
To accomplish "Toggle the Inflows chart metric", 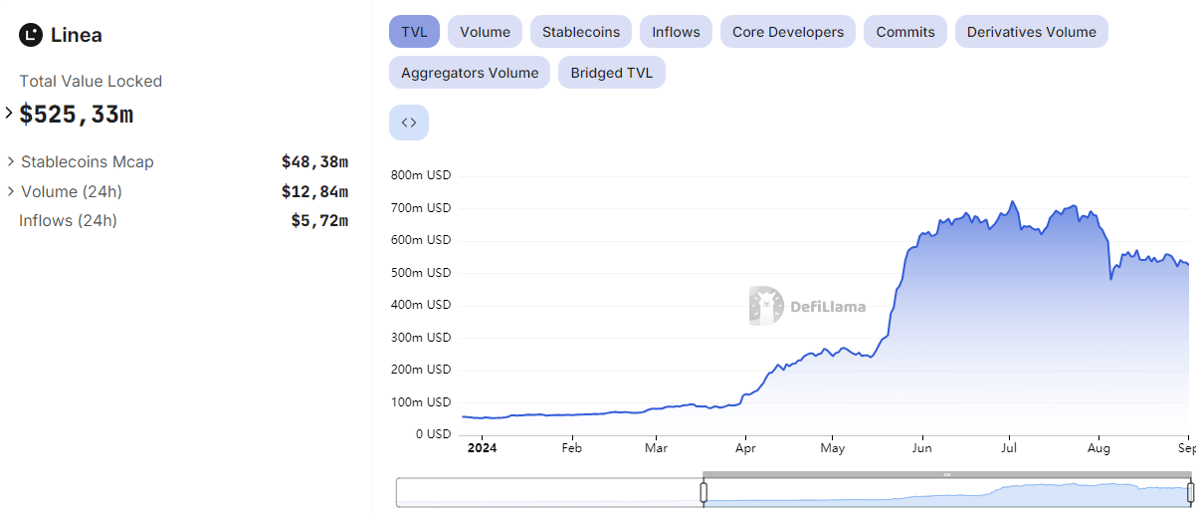I will pyautogui.click(x=676, y=32).
